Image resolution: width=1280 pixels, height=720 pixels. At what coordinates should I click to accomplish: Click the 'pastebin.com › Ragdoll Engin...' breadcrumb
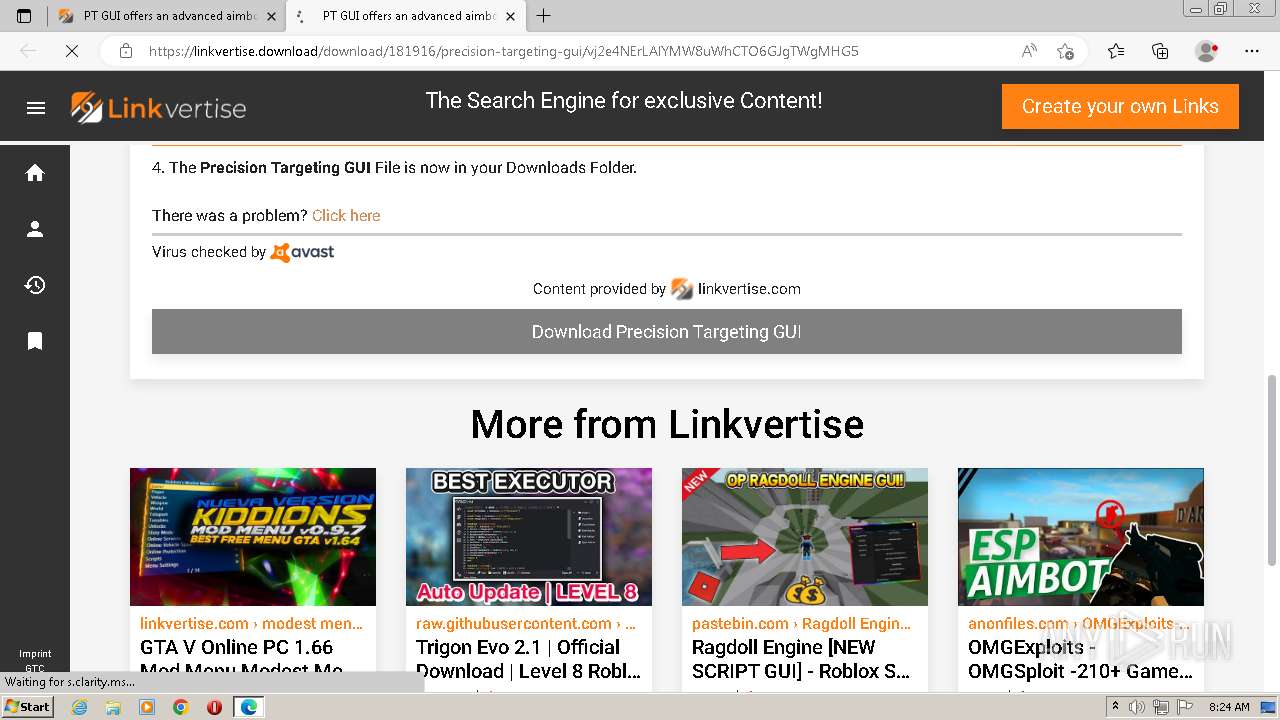point(802,623)
